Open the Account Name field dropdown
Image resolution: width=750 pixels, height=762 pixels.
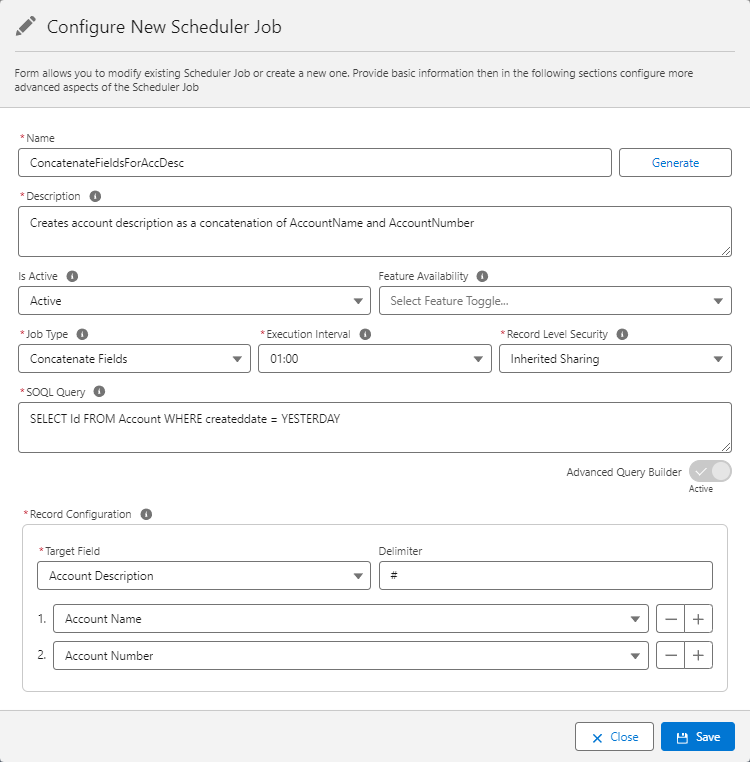[351, 619]
